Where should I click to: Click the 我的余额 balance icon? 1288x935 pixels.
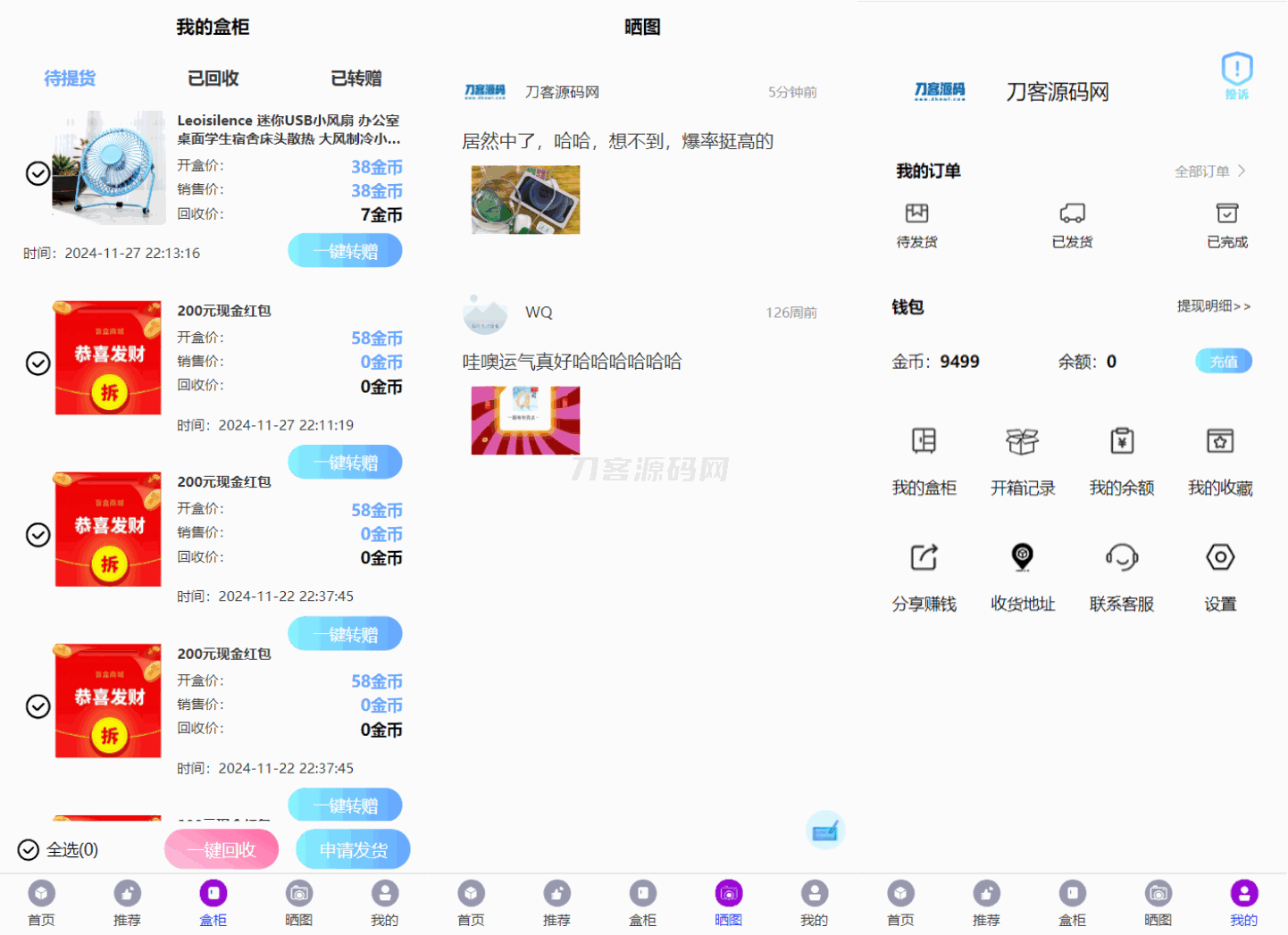(1121, 442)
